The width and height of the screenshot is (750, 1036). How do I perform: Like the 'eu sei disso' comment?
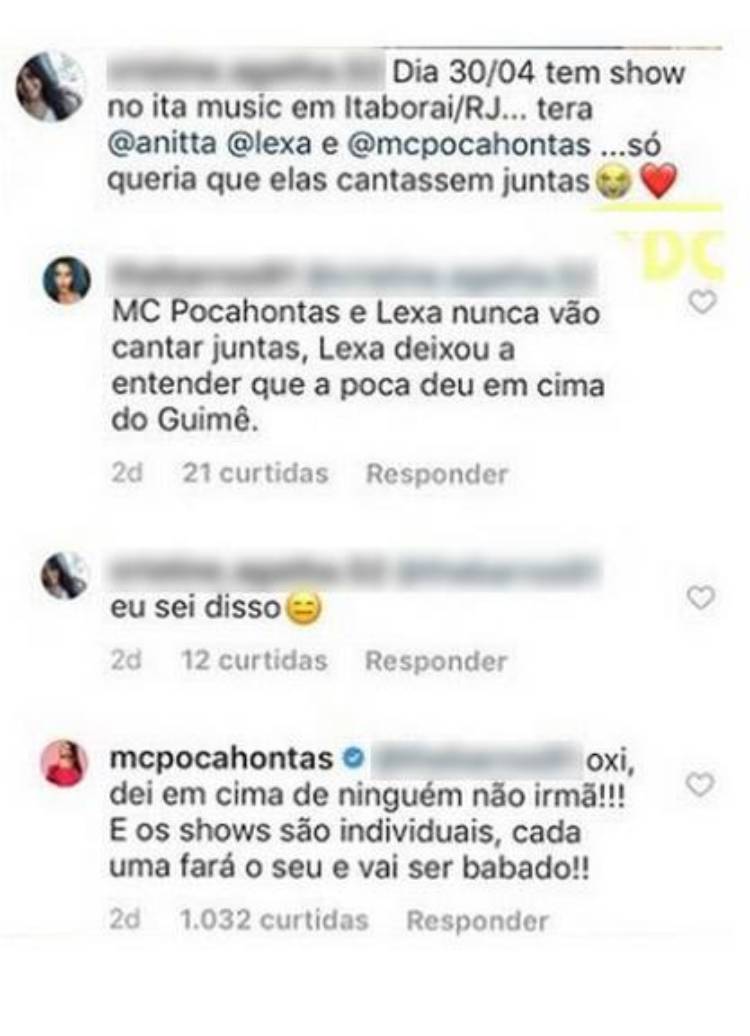click(701, 598)
